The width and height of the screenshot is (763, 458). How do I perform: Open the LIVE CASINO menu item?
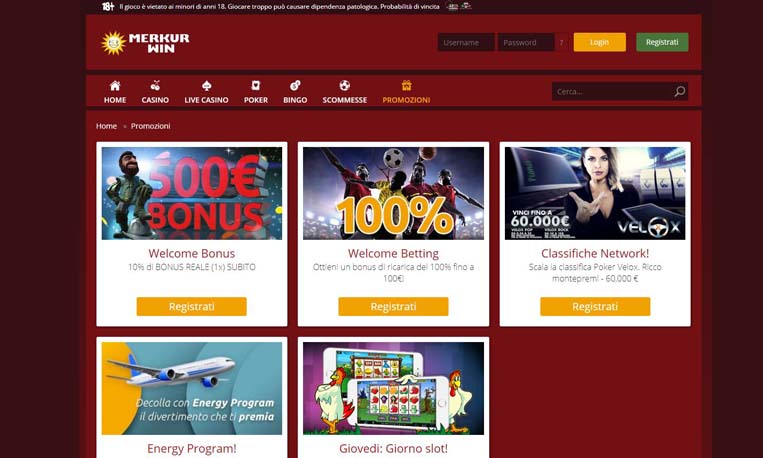click(206, 100)
